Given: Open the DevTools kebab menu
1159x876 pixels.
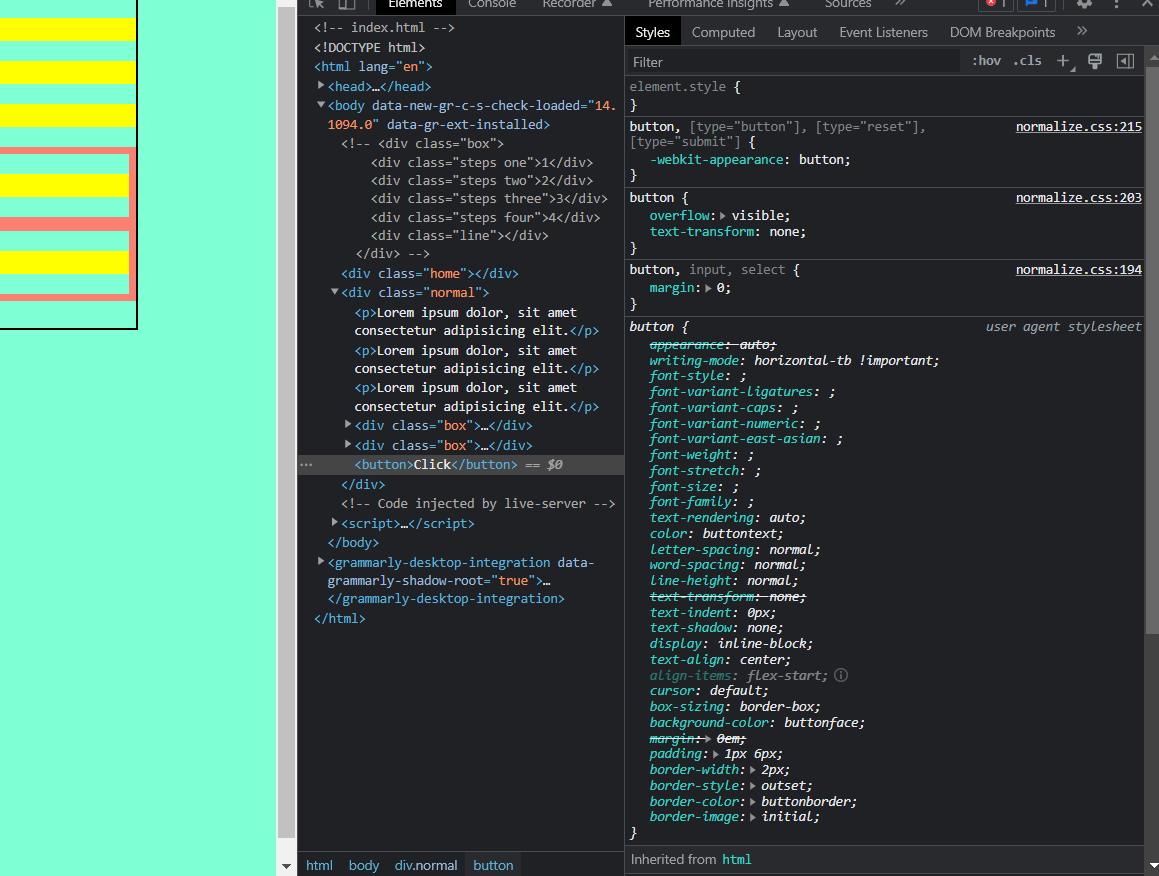Looking at the screenshot, I should pos(1116,4).
